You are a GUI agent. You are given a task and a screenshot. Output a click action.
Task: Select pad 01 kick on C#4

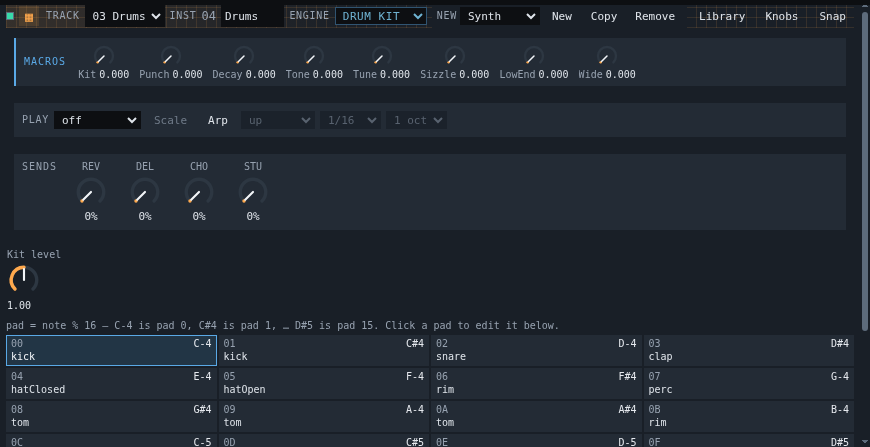[x=324, y=350]
